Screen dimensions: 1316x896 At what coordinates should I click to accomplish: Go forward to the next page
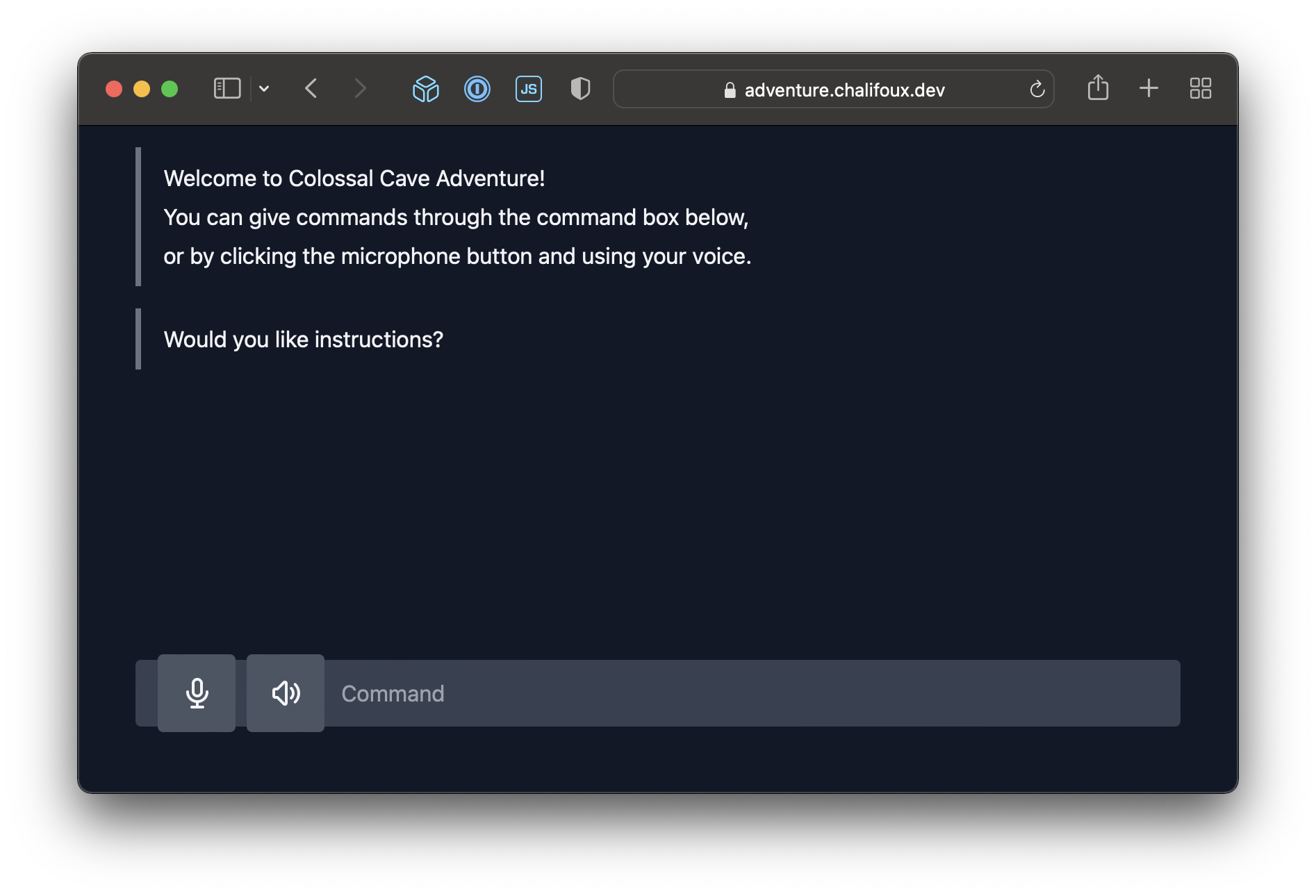[x=359, y=89]
